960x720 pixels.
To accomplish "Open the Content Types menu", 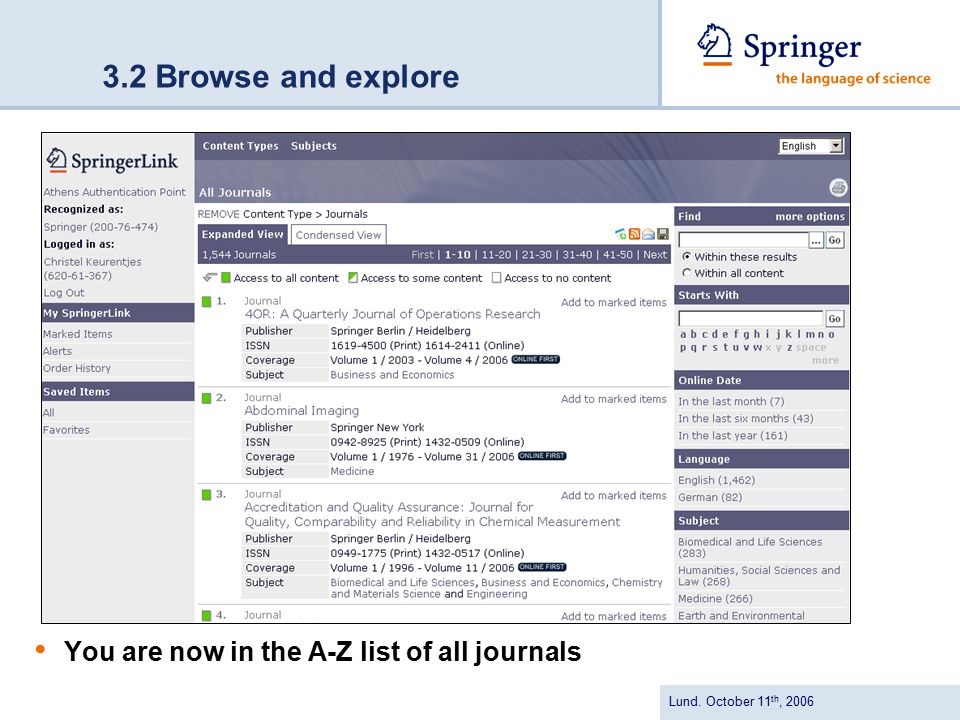I will [x=240, y=146].
